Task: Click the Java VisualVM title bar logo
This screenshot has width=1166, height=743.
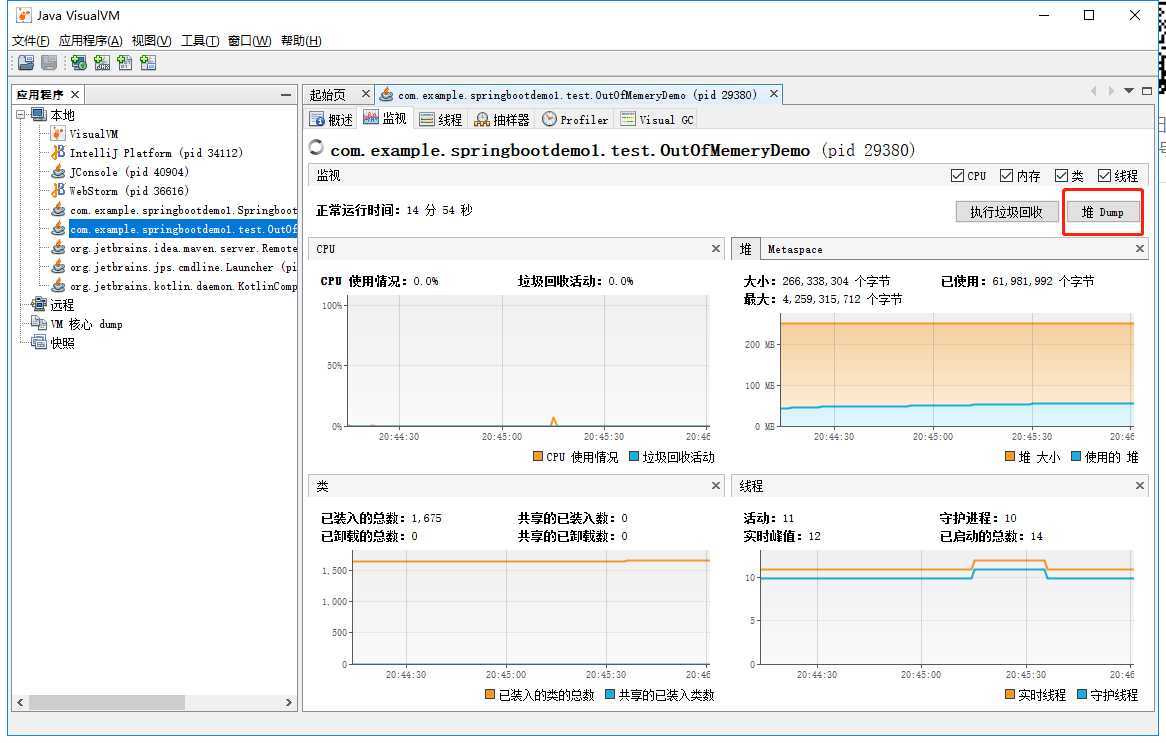Action: point(24,15)
